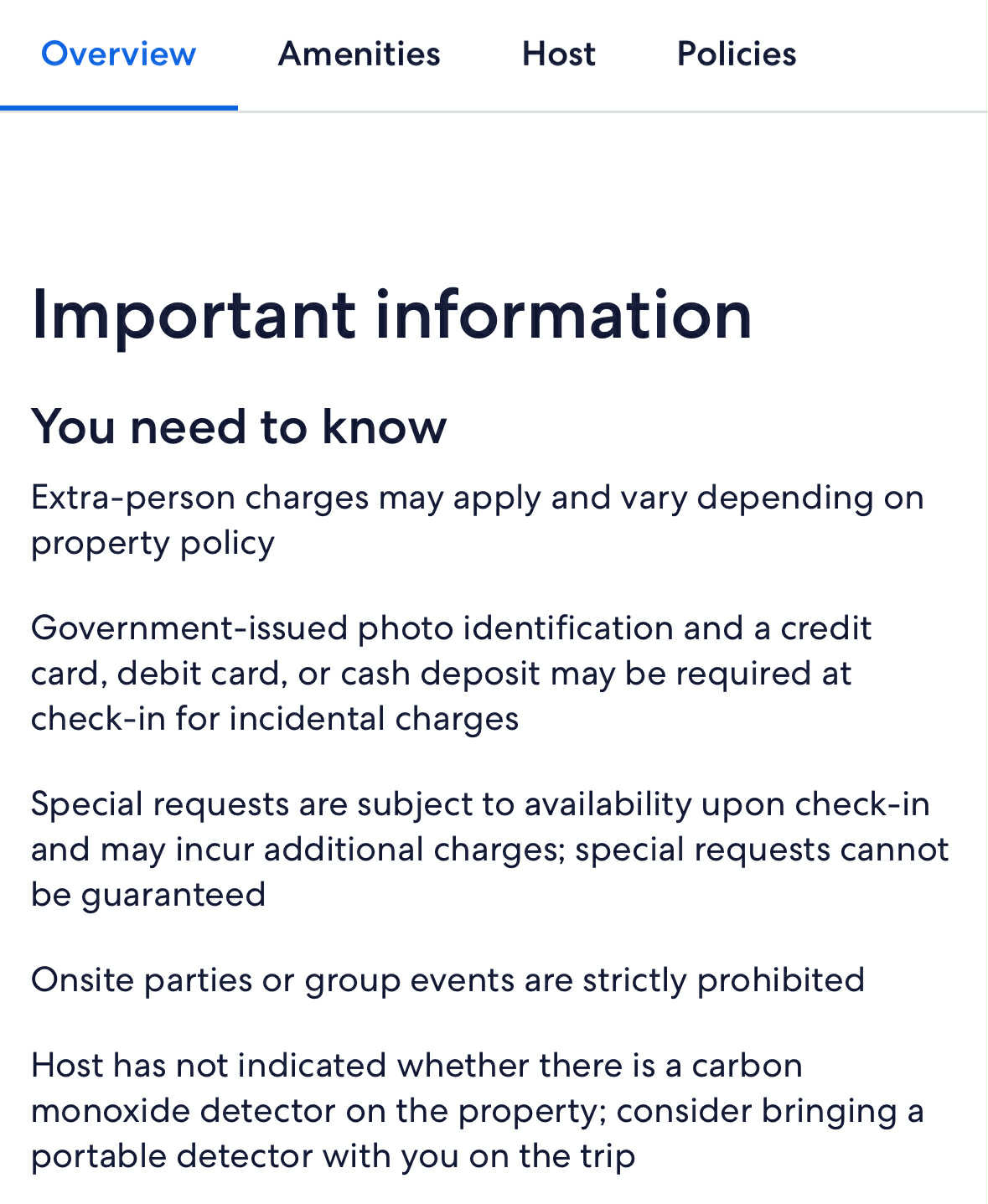Go to the Policies tab
988x1204 pixels.
point(737,54)
